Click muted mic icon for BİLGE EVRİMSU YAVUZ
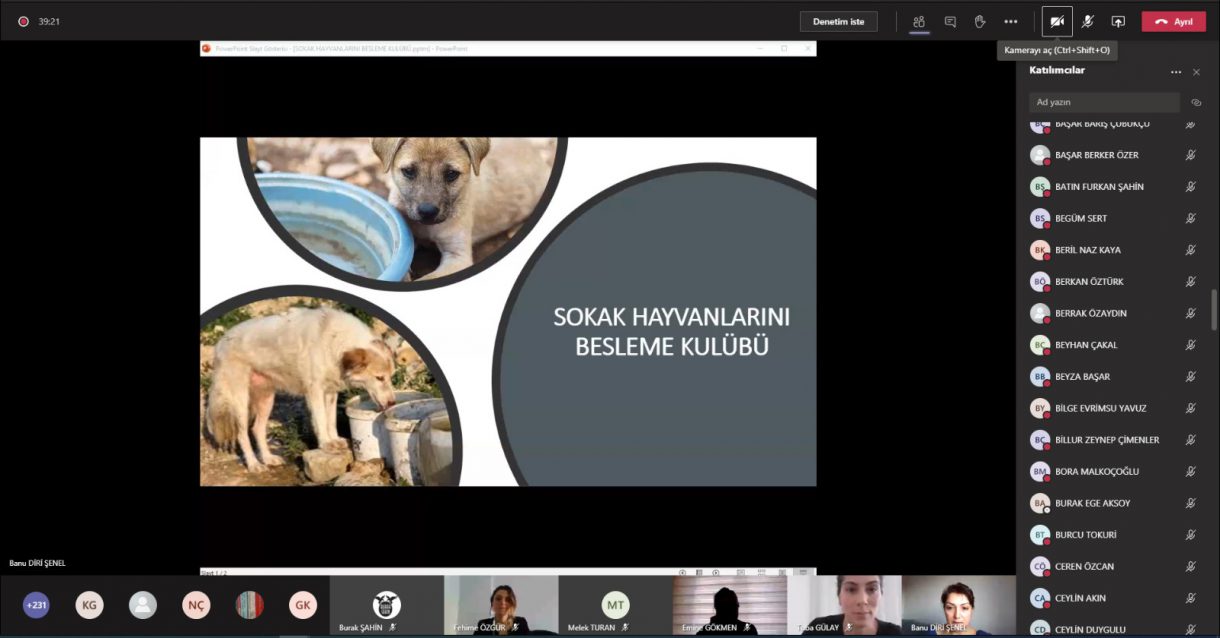The image size is (1220, 638). coord(1190,408)
